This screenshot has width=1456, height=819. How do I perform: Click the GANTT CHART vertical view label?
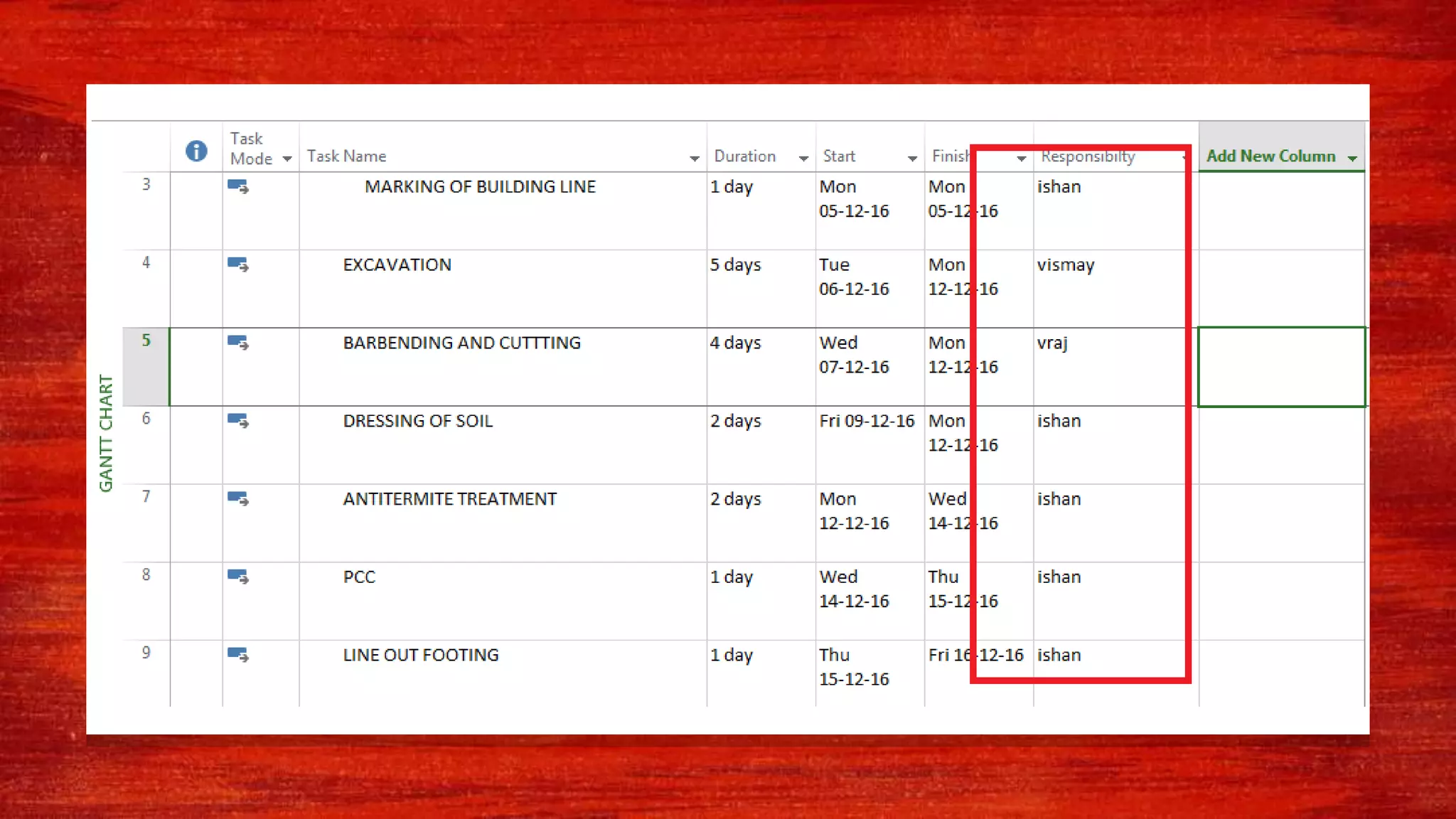(106, 434)
